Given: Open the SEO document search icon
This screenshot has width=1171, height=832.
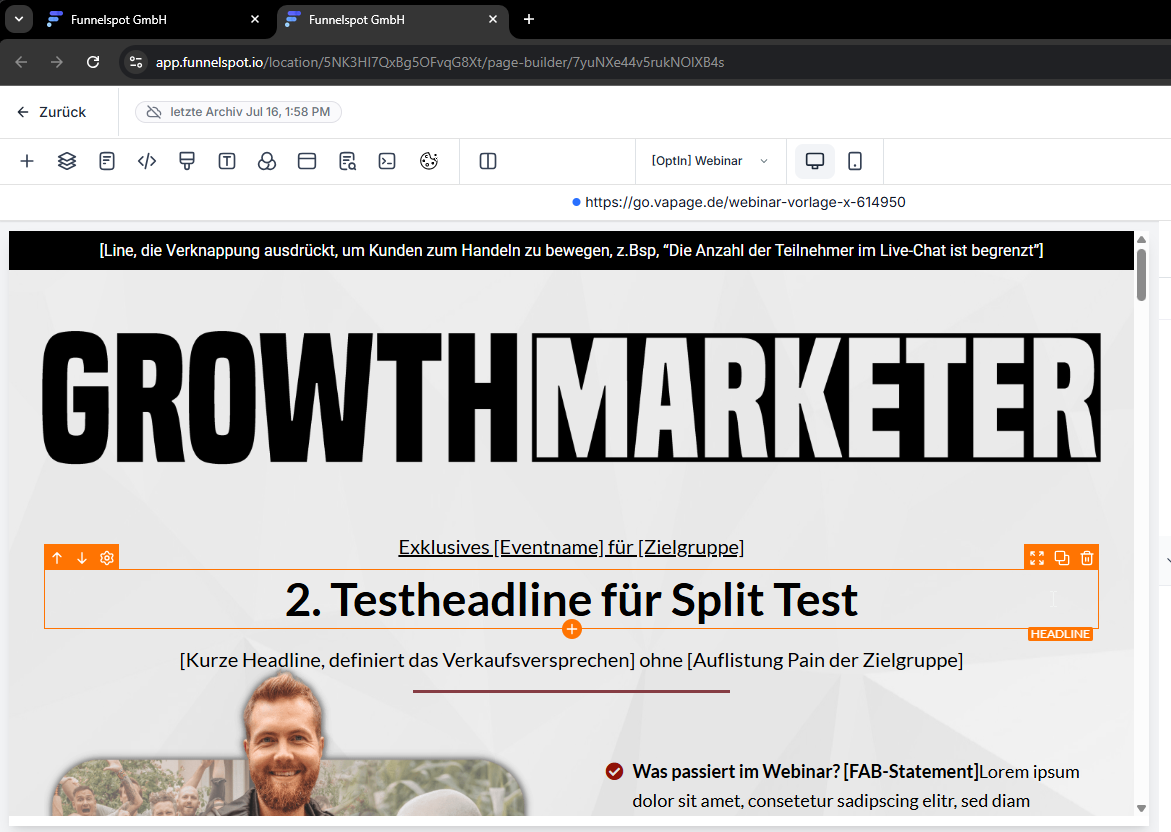Looking at the screenshot, I should click(347, 161).
